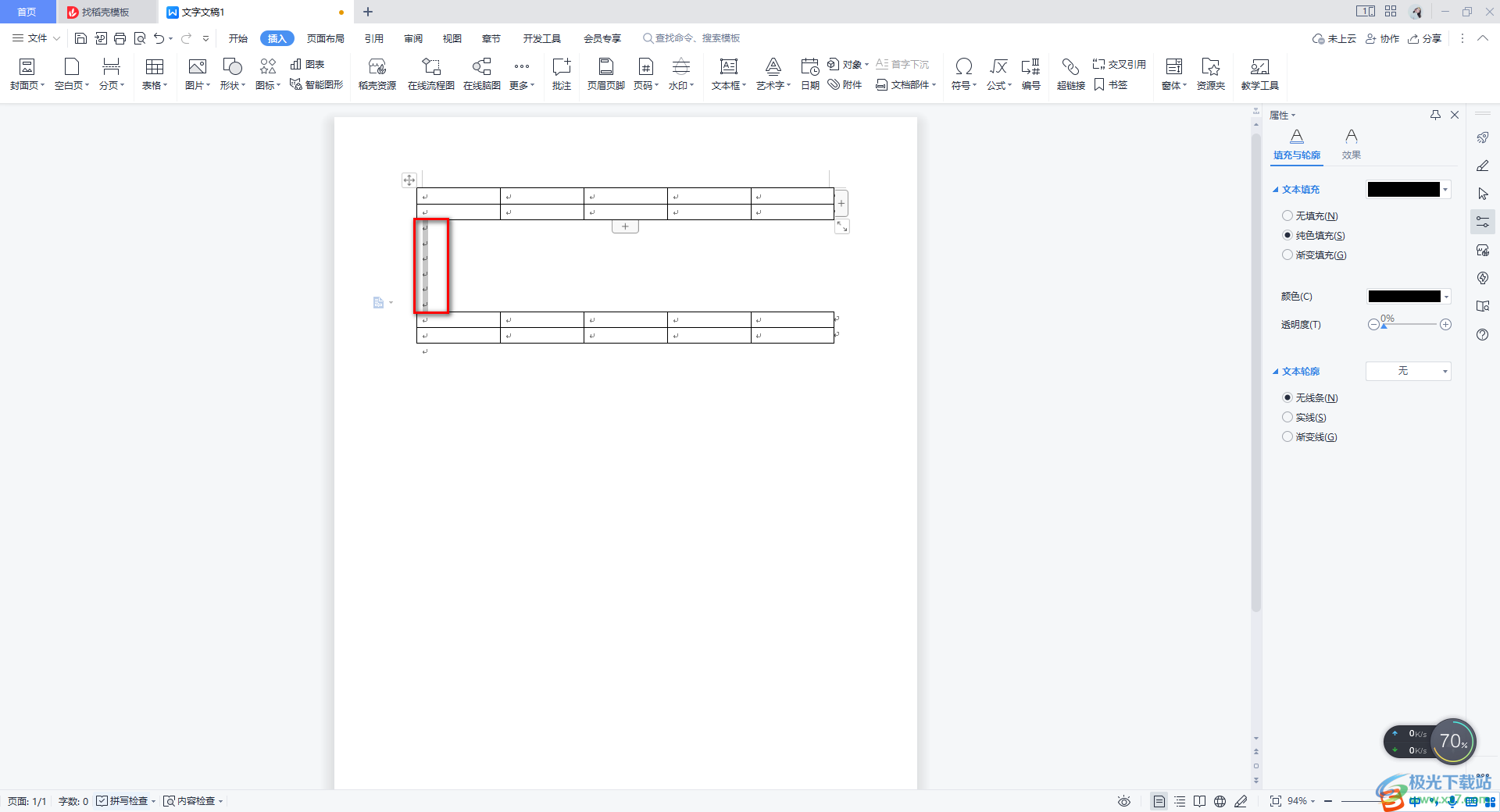Open new document tab with plus
Viewport: 1500px width, 812px height.
pyautogui.click(x=368, y=12)
